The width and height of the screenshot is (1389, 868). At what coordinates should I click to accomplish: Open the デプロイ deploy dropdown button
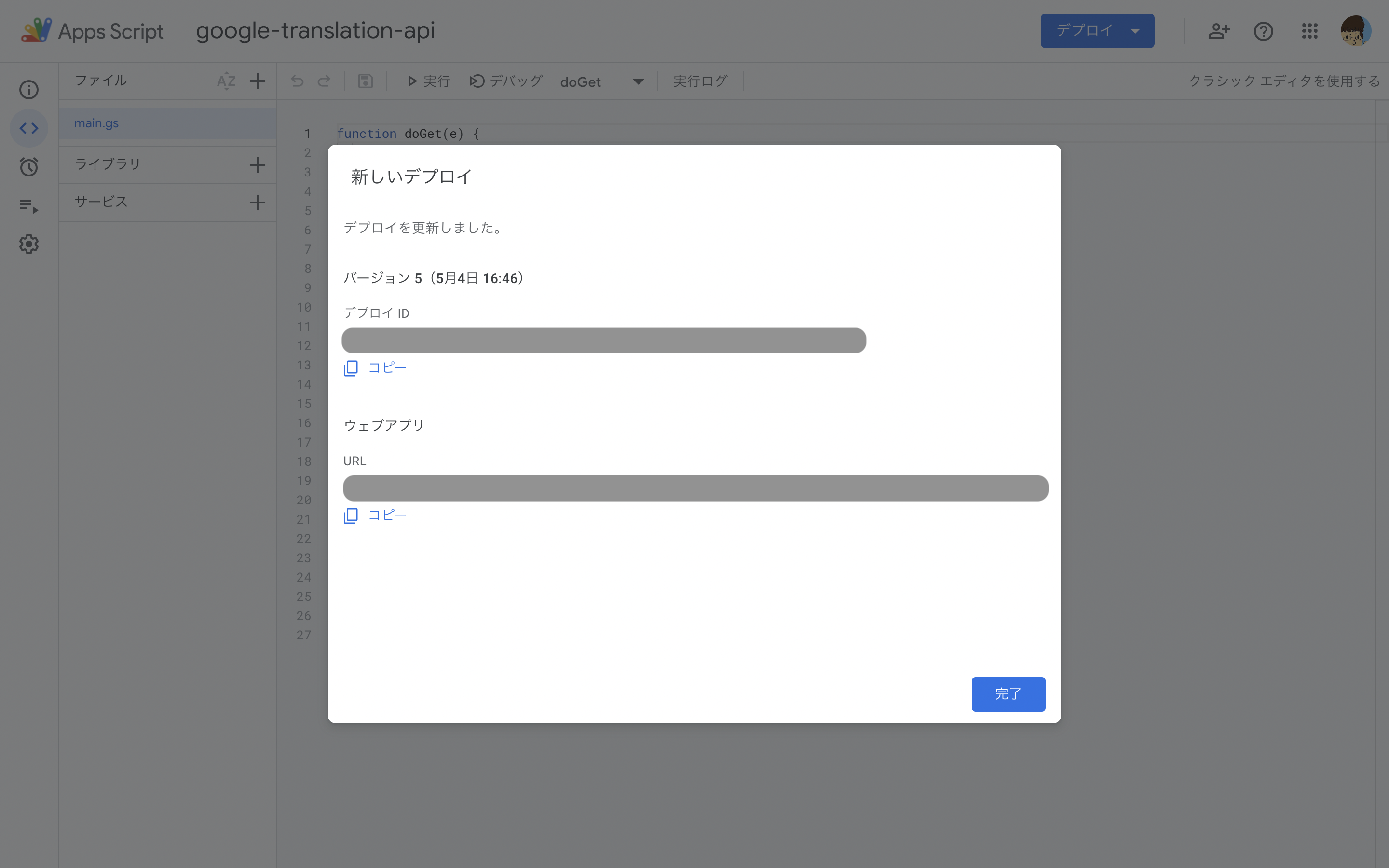1097,30
